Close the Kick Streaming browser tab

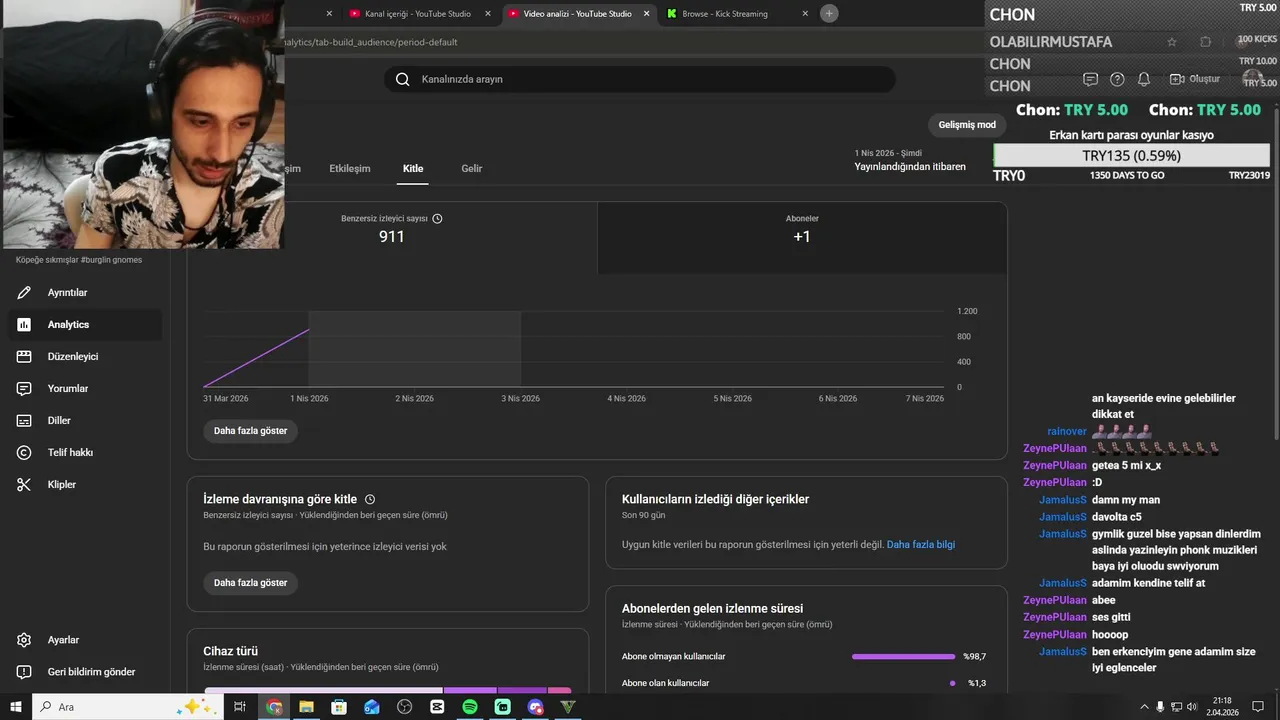coord(805,14)
